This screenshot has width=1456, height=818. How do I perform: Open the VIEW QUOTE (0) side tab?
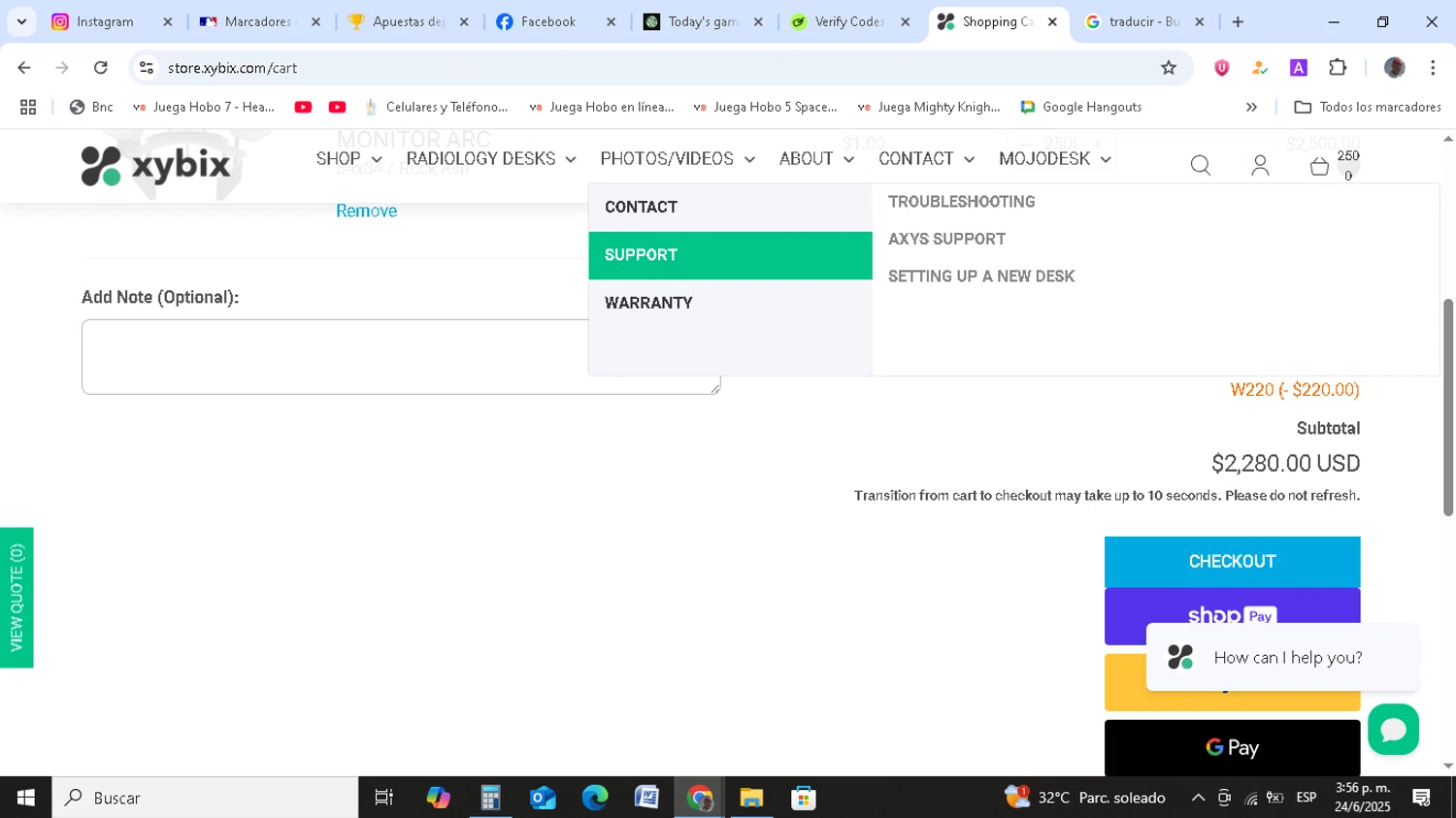[x=17, y=598]
